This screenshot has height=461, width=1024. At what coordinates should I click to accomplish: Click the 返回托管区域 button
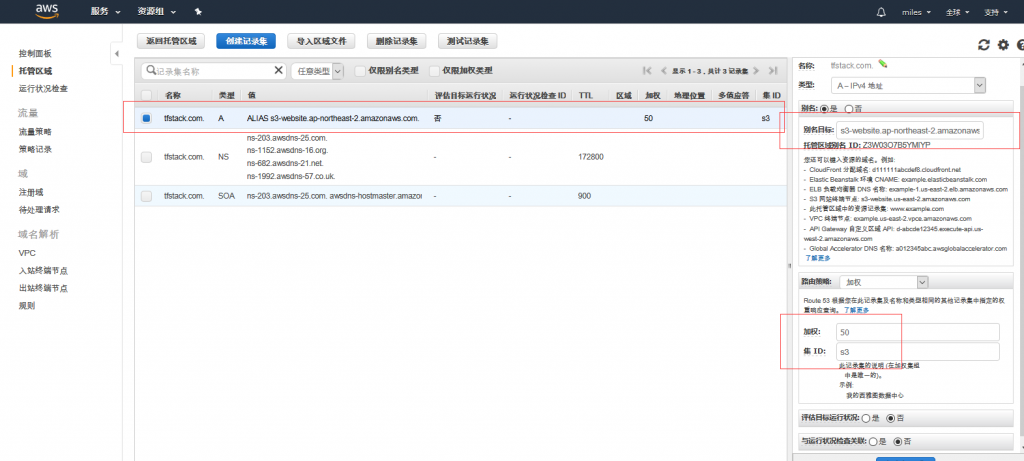[171, 41]
